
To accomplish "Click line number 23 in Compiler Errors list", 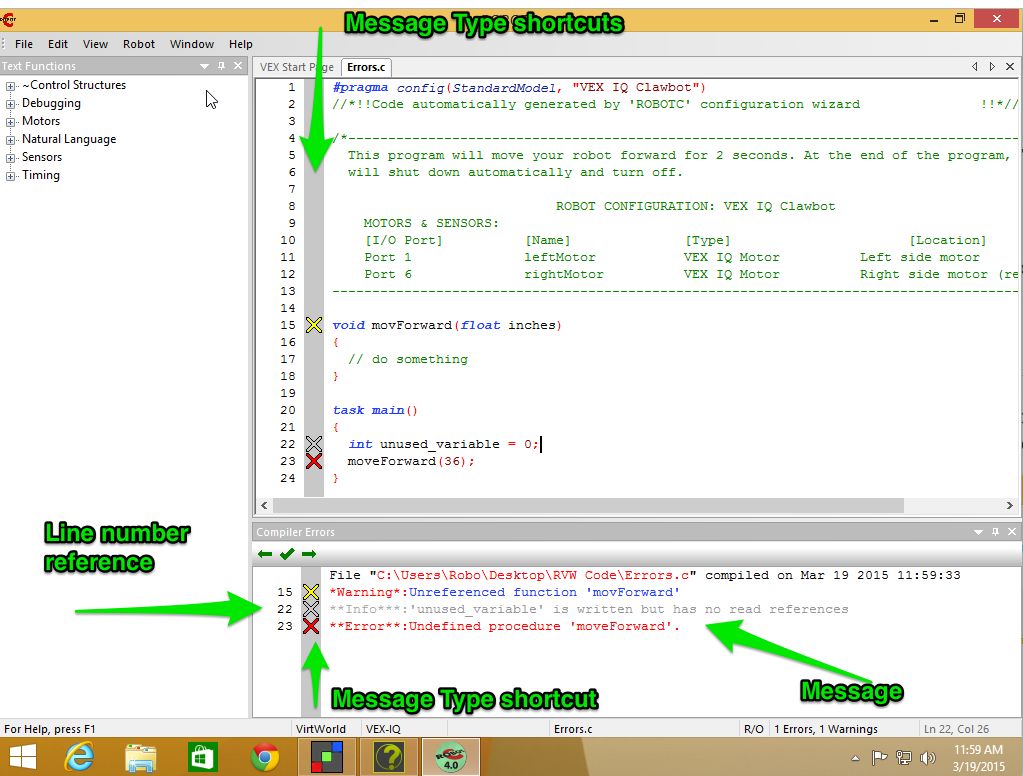I will [x=285, y=626].
